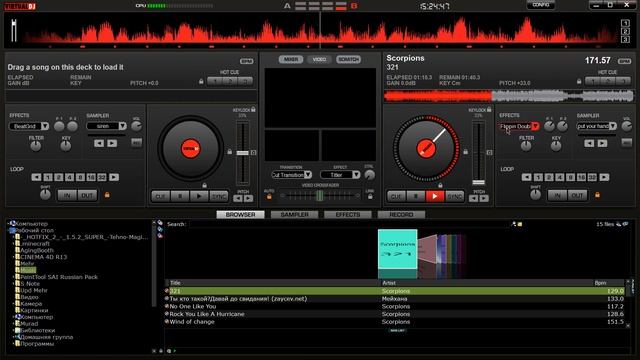
Task: Click the right deck KEY knob
Action: tap(556, 146)
